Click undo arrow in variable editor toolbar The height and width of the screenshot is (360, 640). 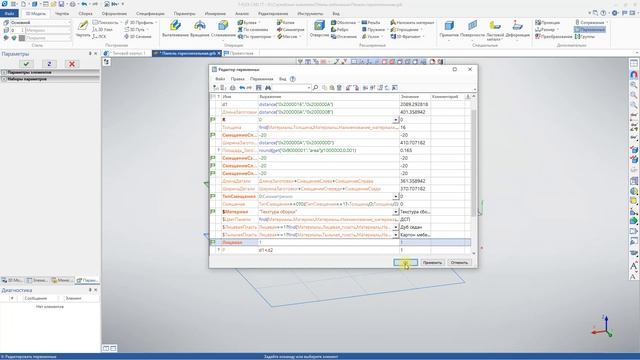[x=242, y=88]
